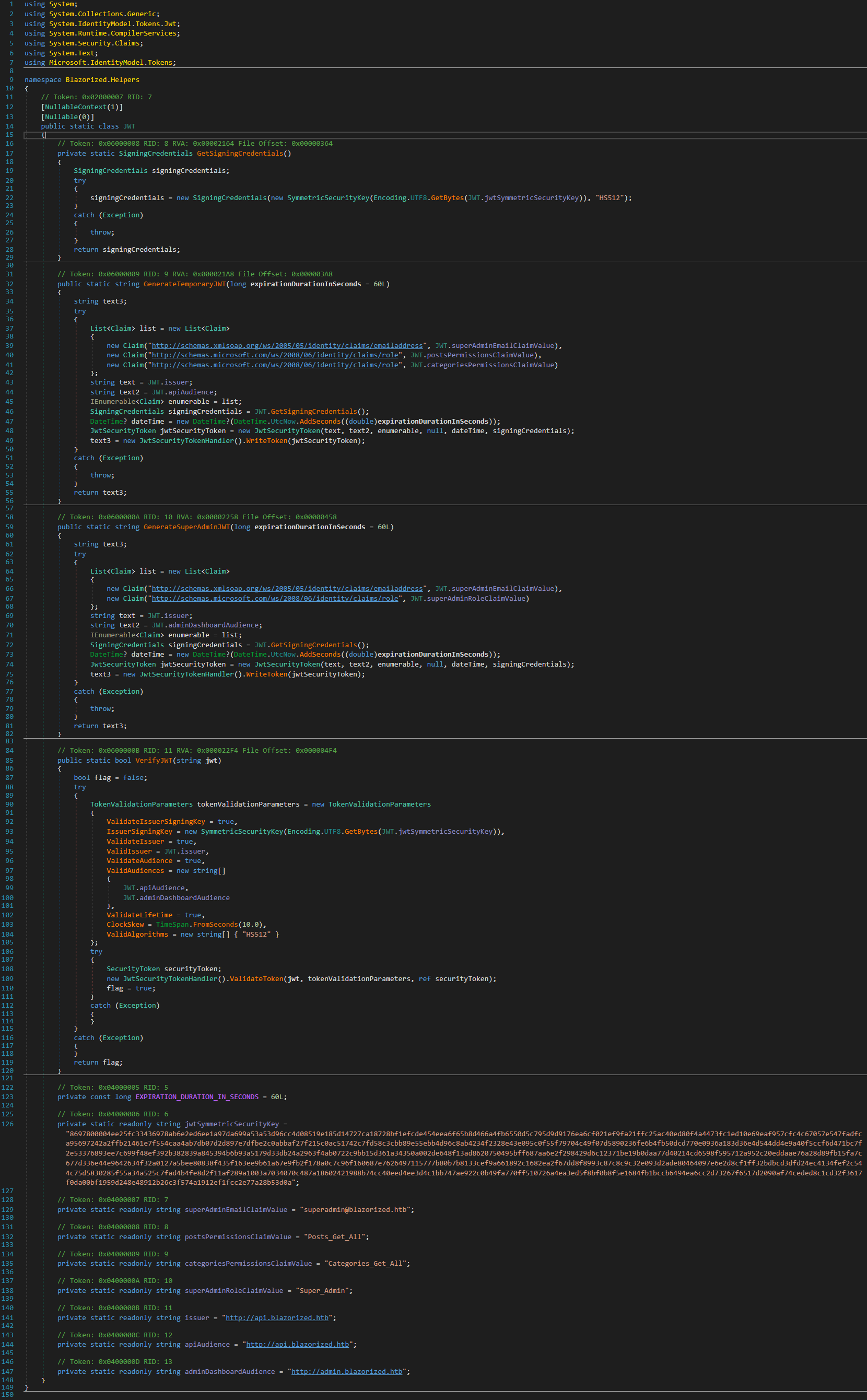This screenshot has height=1400, width=867.
Task: Click apiAudience field name on line 144
Action: click(x=207, y=1344)
